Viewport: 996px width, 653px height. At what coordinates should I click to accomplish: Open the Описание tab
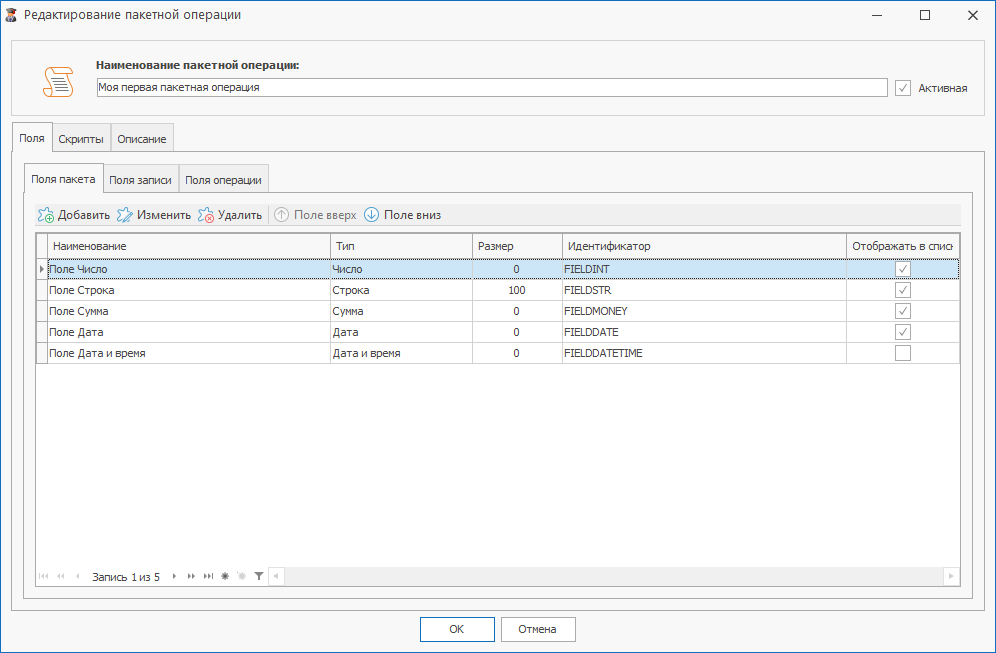pos(142,139)
